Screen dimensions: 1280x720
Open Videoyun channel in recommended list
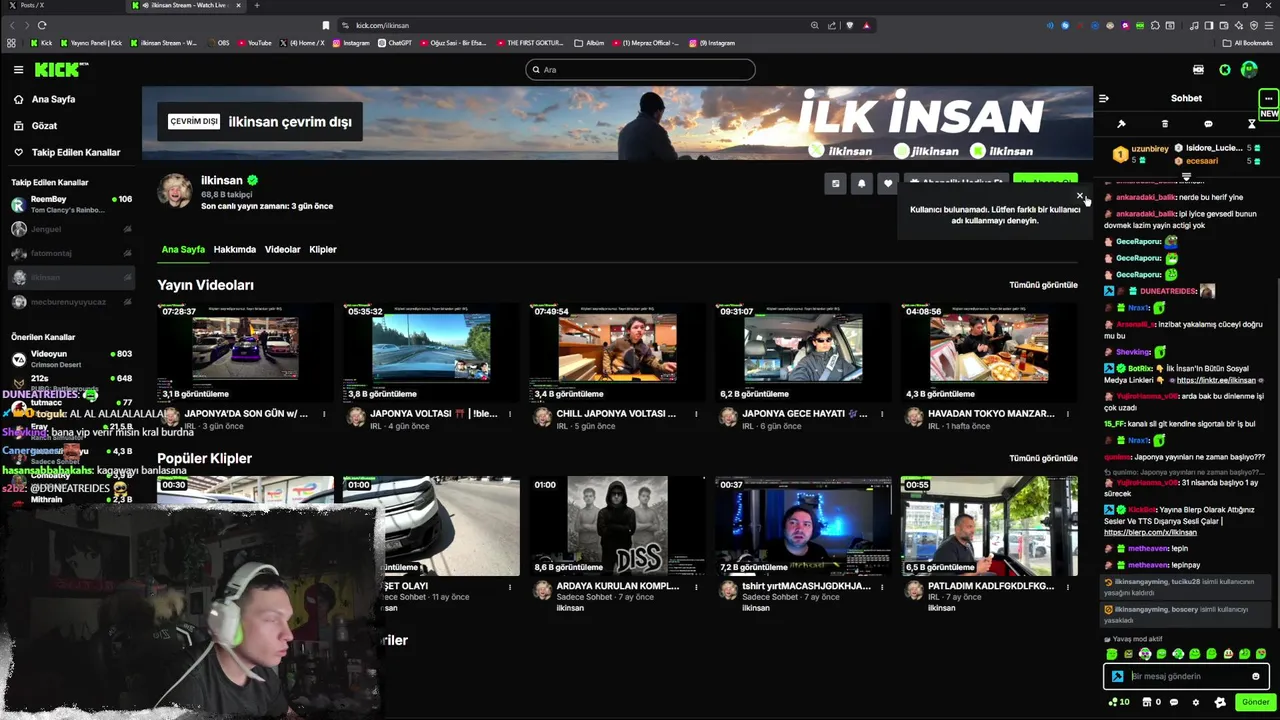[70, 358]
